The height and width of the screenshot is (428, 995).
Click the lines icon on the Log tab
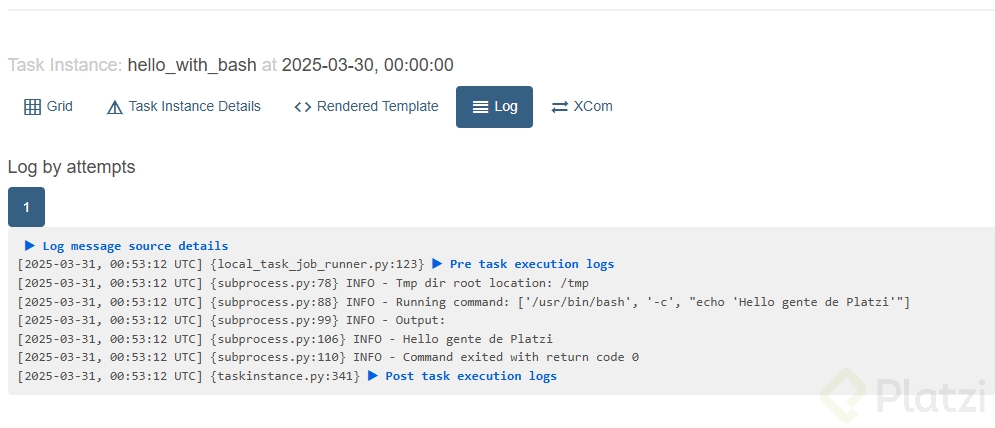coord(481,107)
